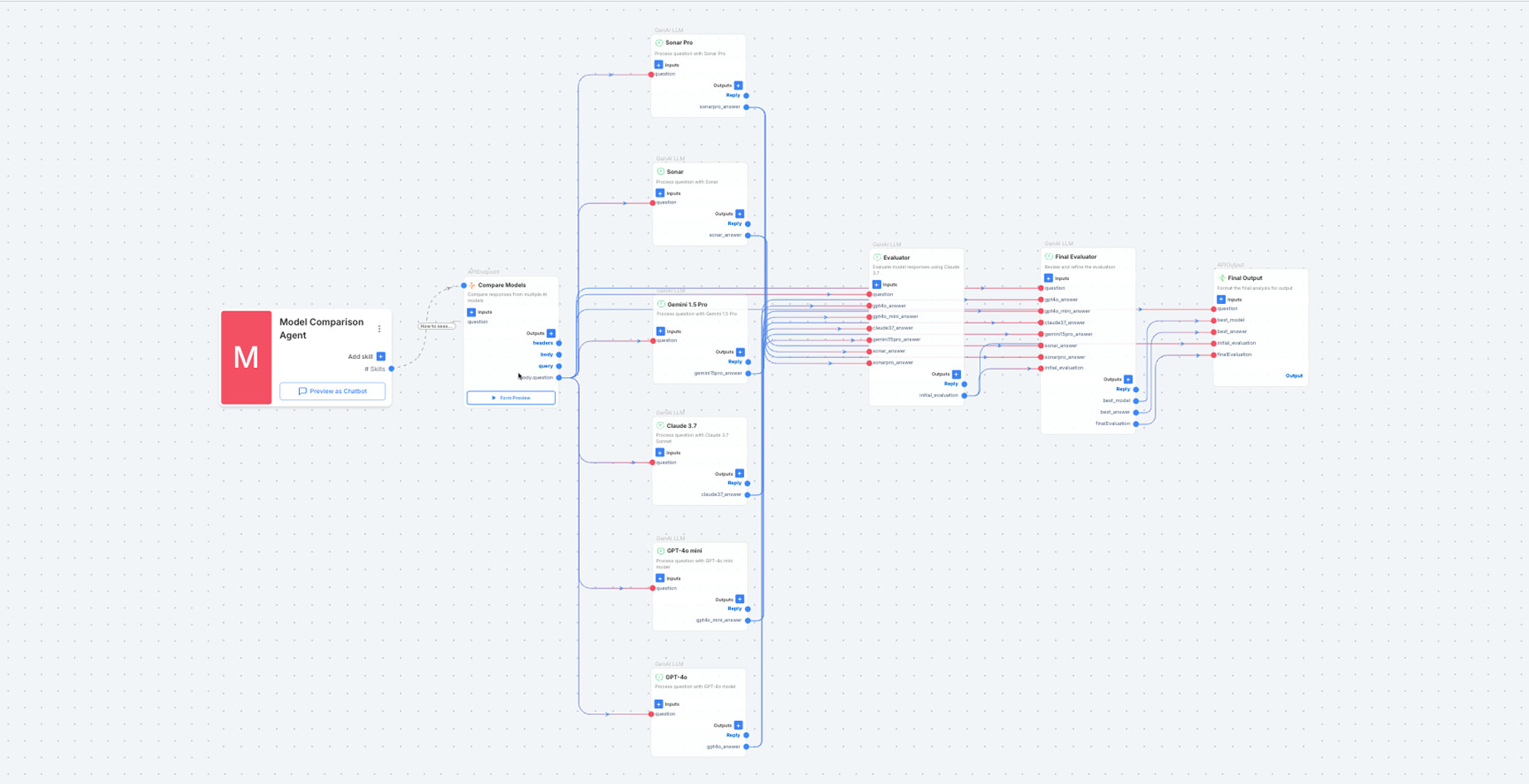1529x784 pixels.
Task: Select the gpt4o_answer output port on GPT-4o node
Action: (747, 747)
